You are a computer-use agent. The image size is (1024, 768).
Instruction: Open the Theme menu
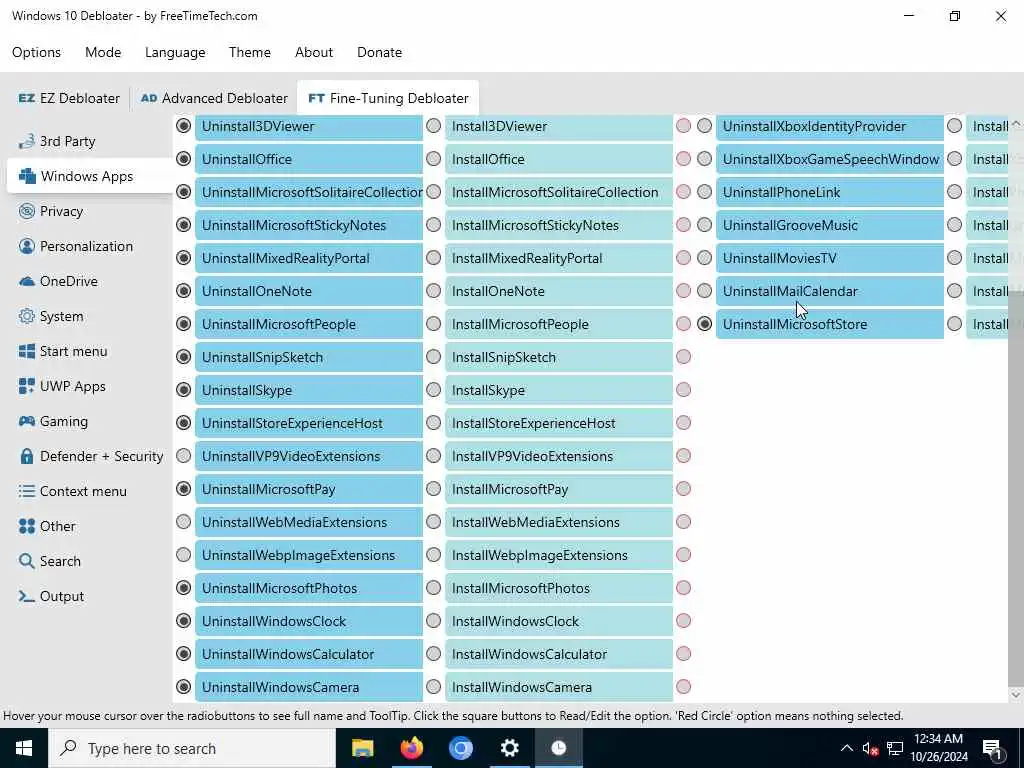249,52
